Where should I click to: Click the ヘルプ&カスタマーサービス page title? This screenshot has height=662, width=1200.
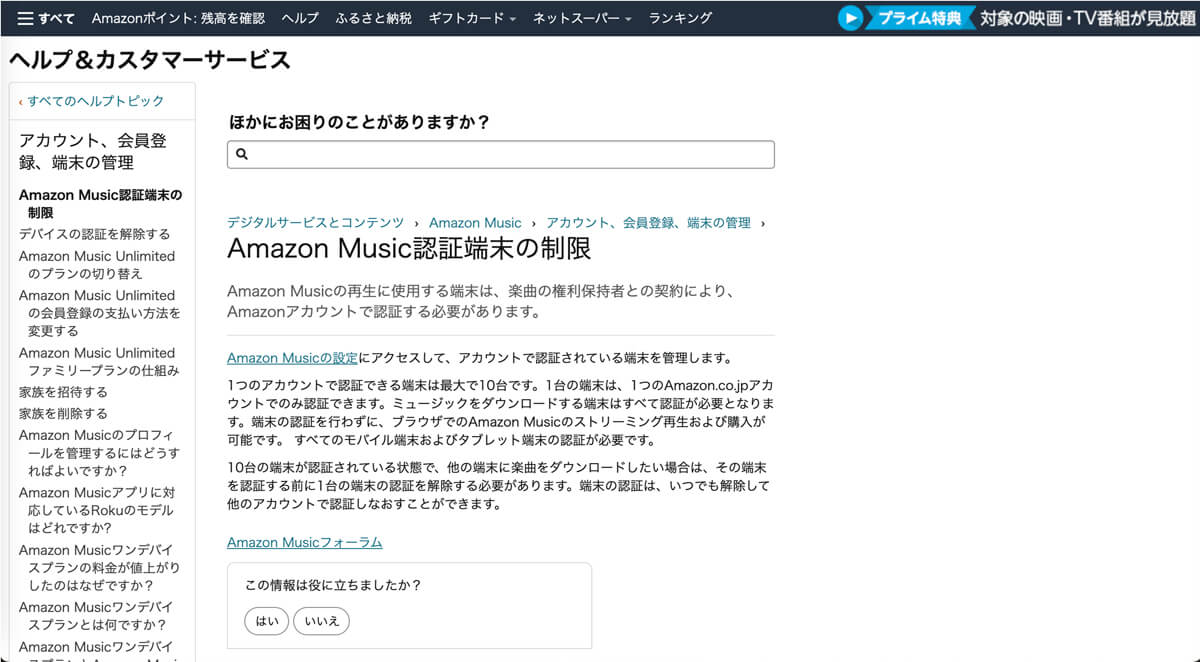150,60
